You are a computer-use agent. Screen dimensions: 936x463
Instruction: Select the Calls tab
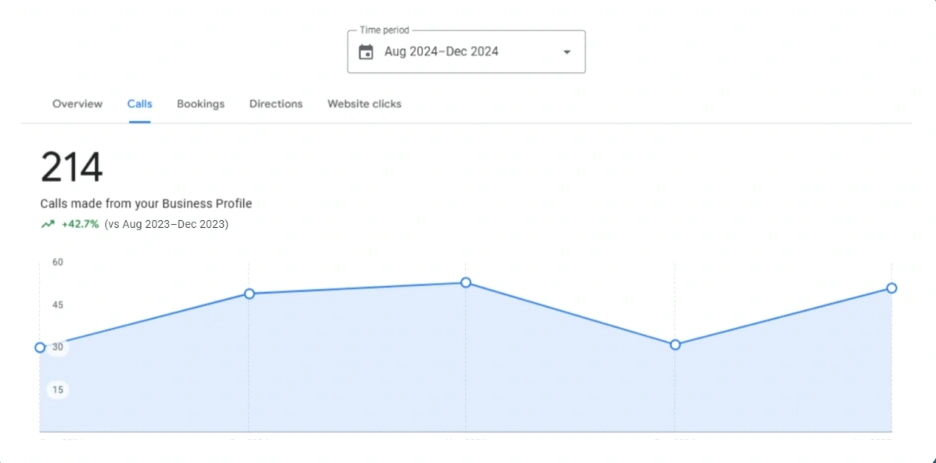pos(140,104)
